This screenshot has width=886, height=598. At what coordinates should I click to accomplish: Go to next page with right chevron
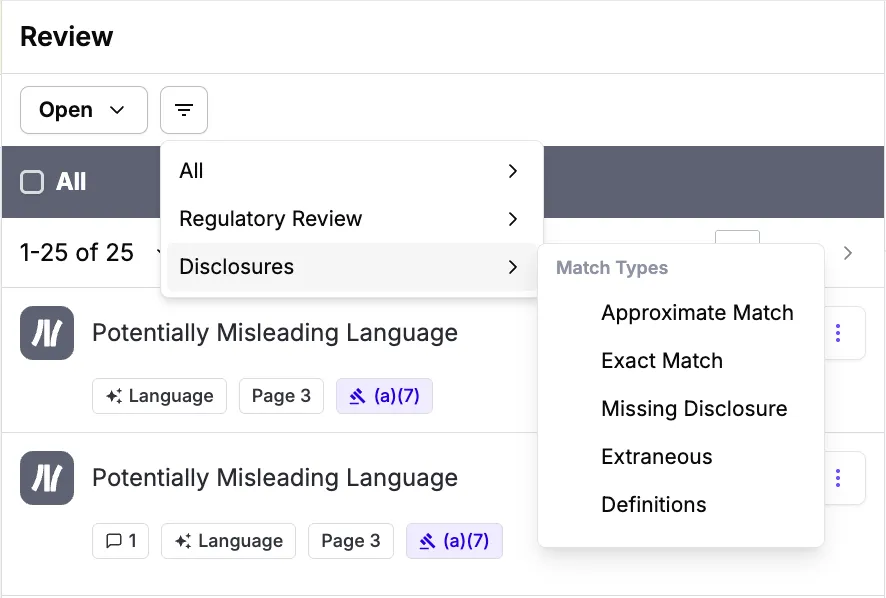click(x=848, y=253)
